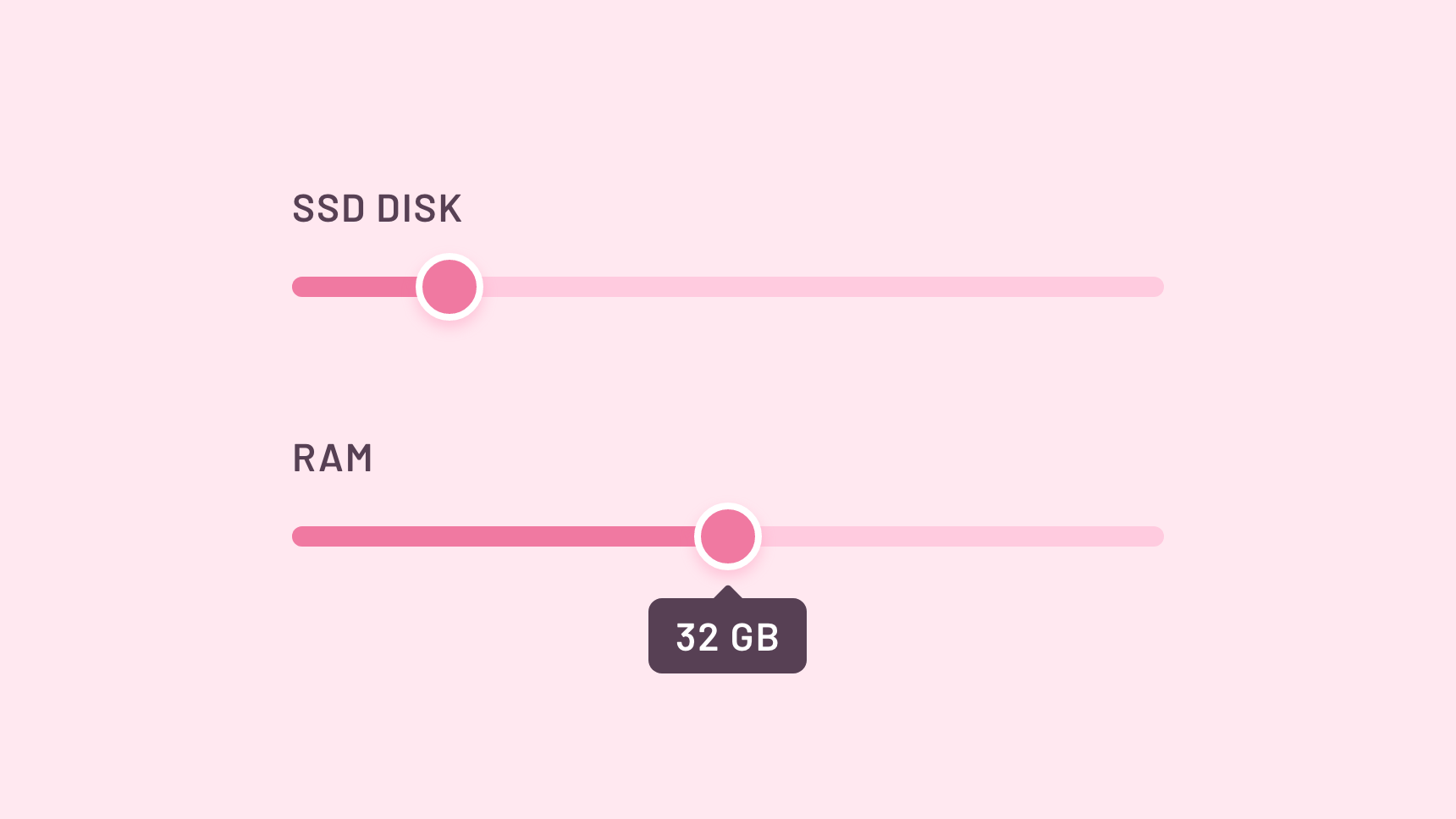The height and width of the screenshot is (819, 1456).
Task: Click the RAM label text
Action: [x=333, y=459]
